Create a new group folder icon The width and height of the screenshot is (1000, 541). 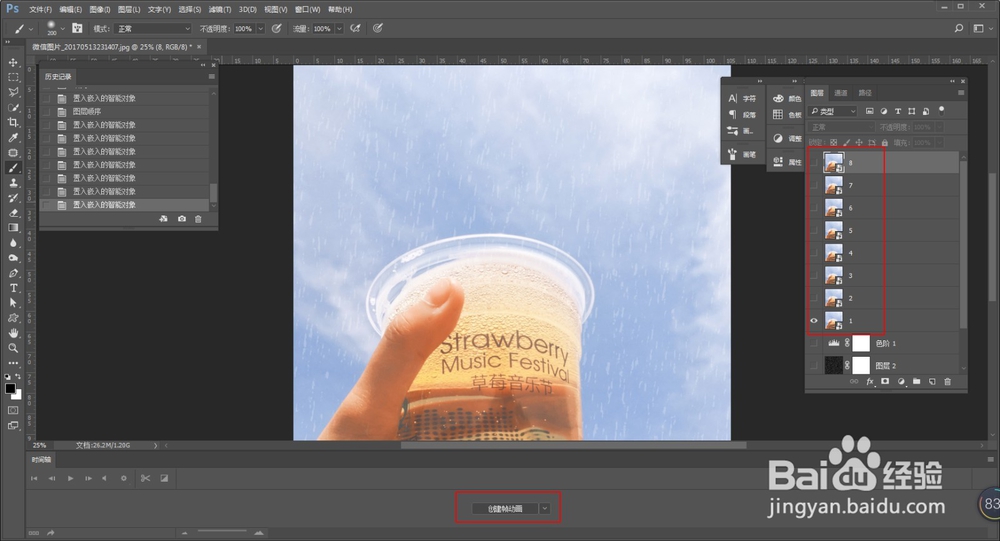(x=916, y=382)
